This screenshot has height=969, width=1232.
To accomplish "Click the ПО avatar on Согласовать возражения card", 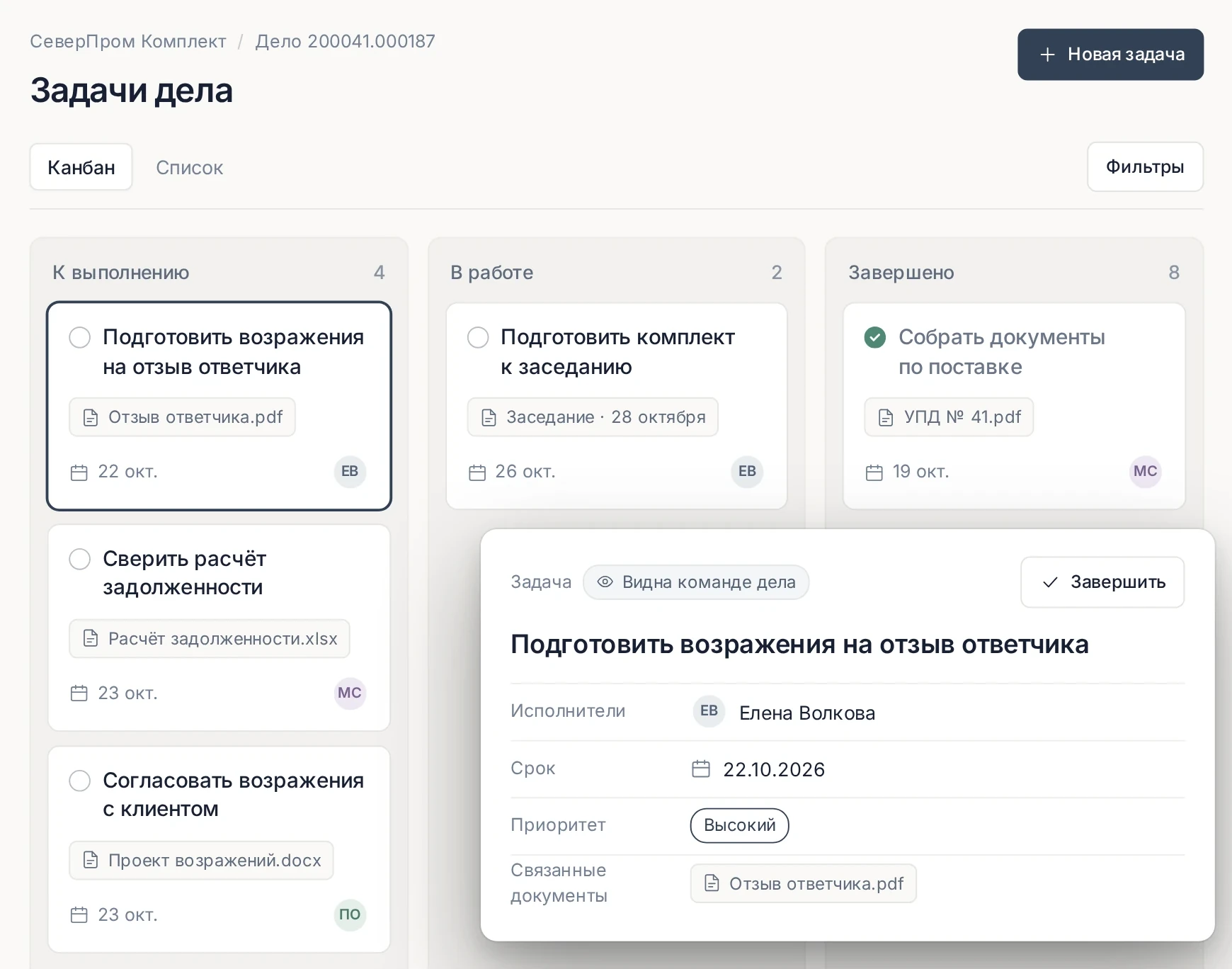I will 350,914.
